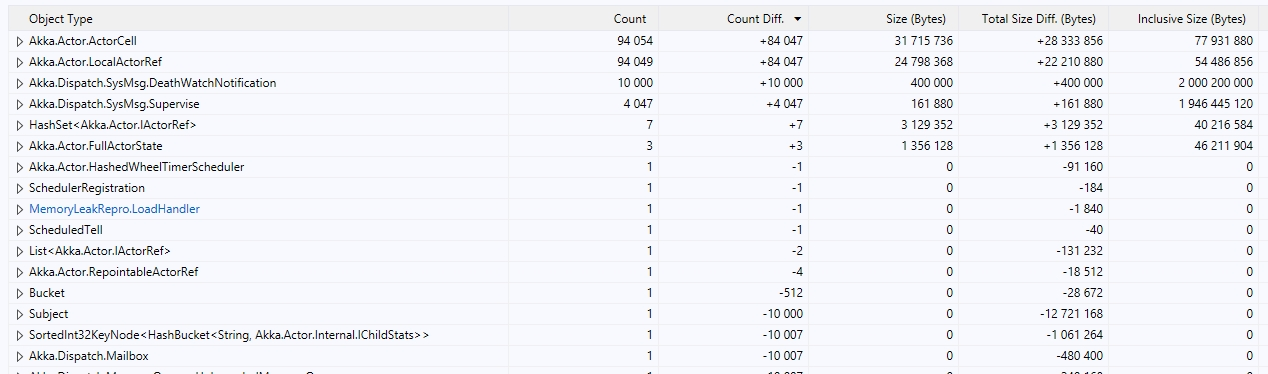Image resolution: width=1268 pixels, height=374 pixels.
Task: Expand the HashSet<Akka.Actor.IActorRef> row
Action: pos(20,125)
